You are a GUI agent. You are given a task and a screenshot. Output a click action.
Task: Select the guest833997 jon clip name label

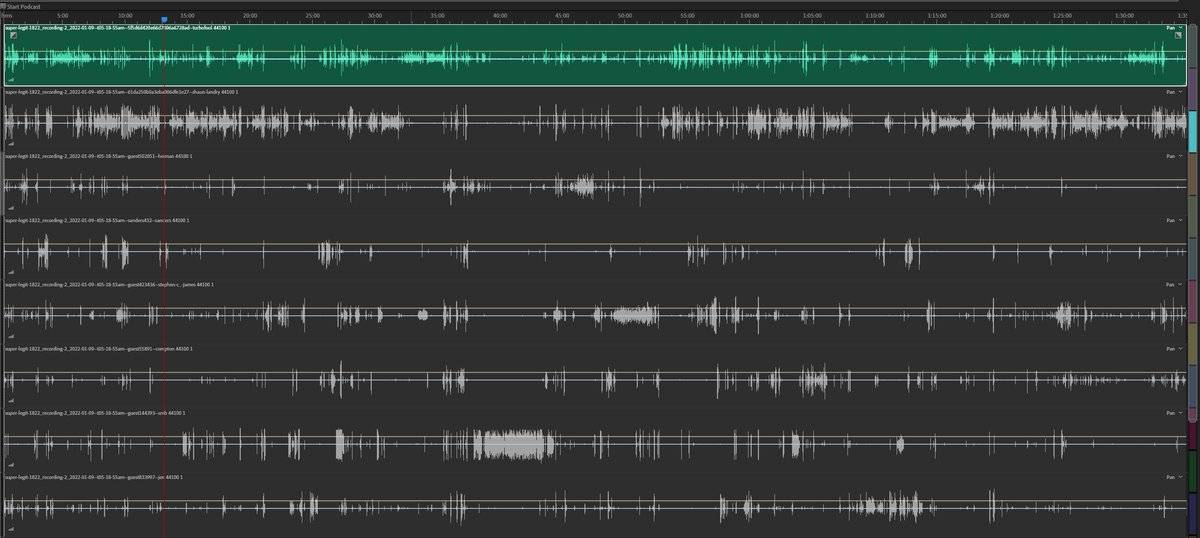tap(92, 477)
